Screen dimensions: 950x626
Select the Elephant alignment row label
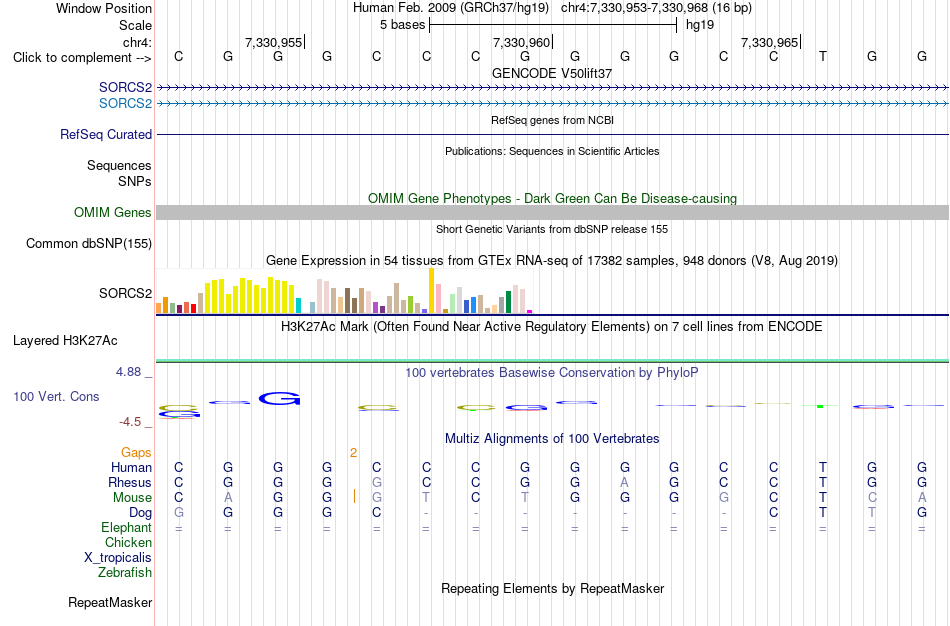pyautogui.click(x=126, y=528)
